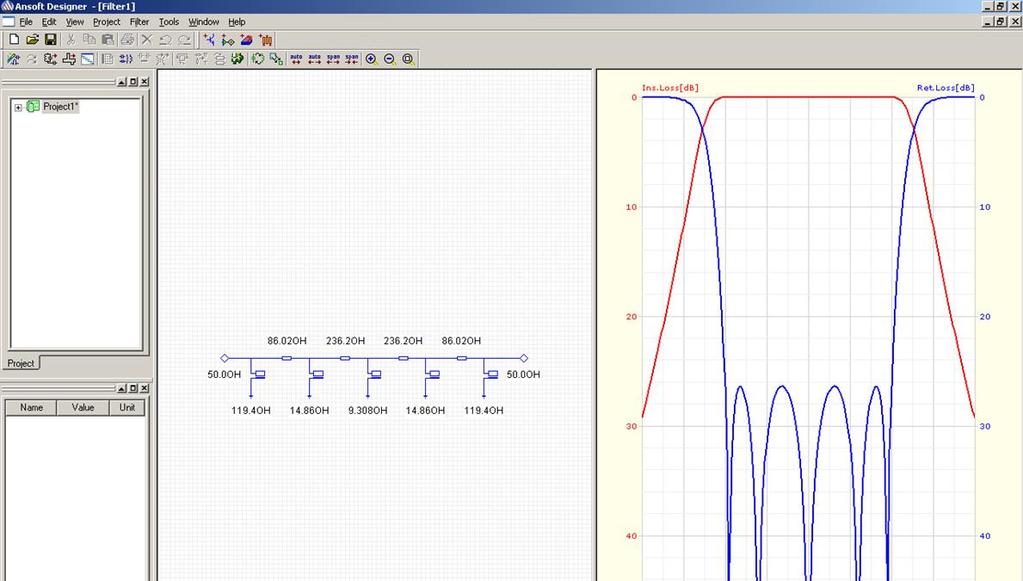Click the Unit column header
Image resolution: width=1023 pixels, height=581 pixels.
pyautogui.click(x=127, y=408)
